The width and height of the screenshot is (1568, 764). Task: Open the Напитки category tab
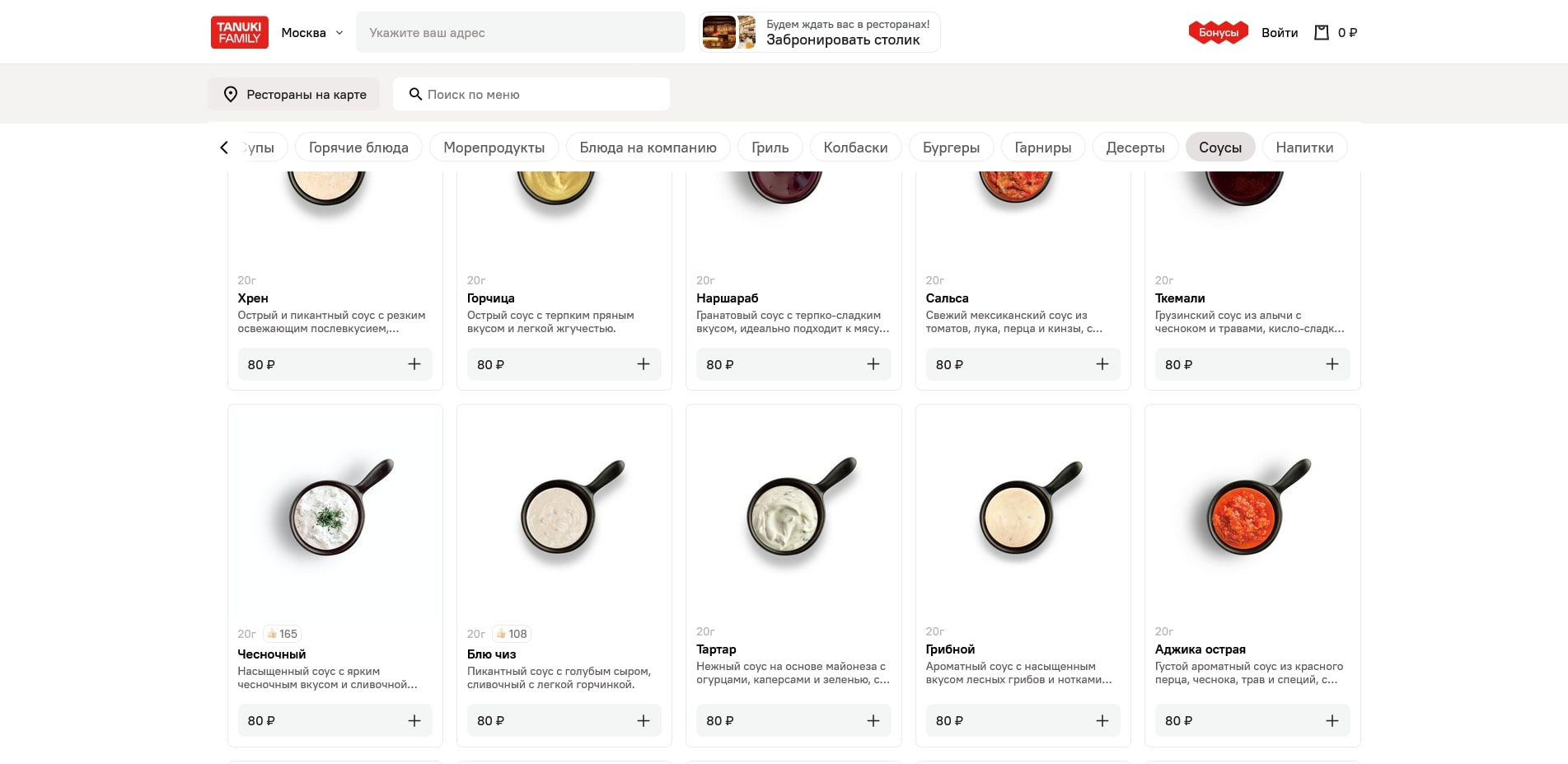[1304, 148]
